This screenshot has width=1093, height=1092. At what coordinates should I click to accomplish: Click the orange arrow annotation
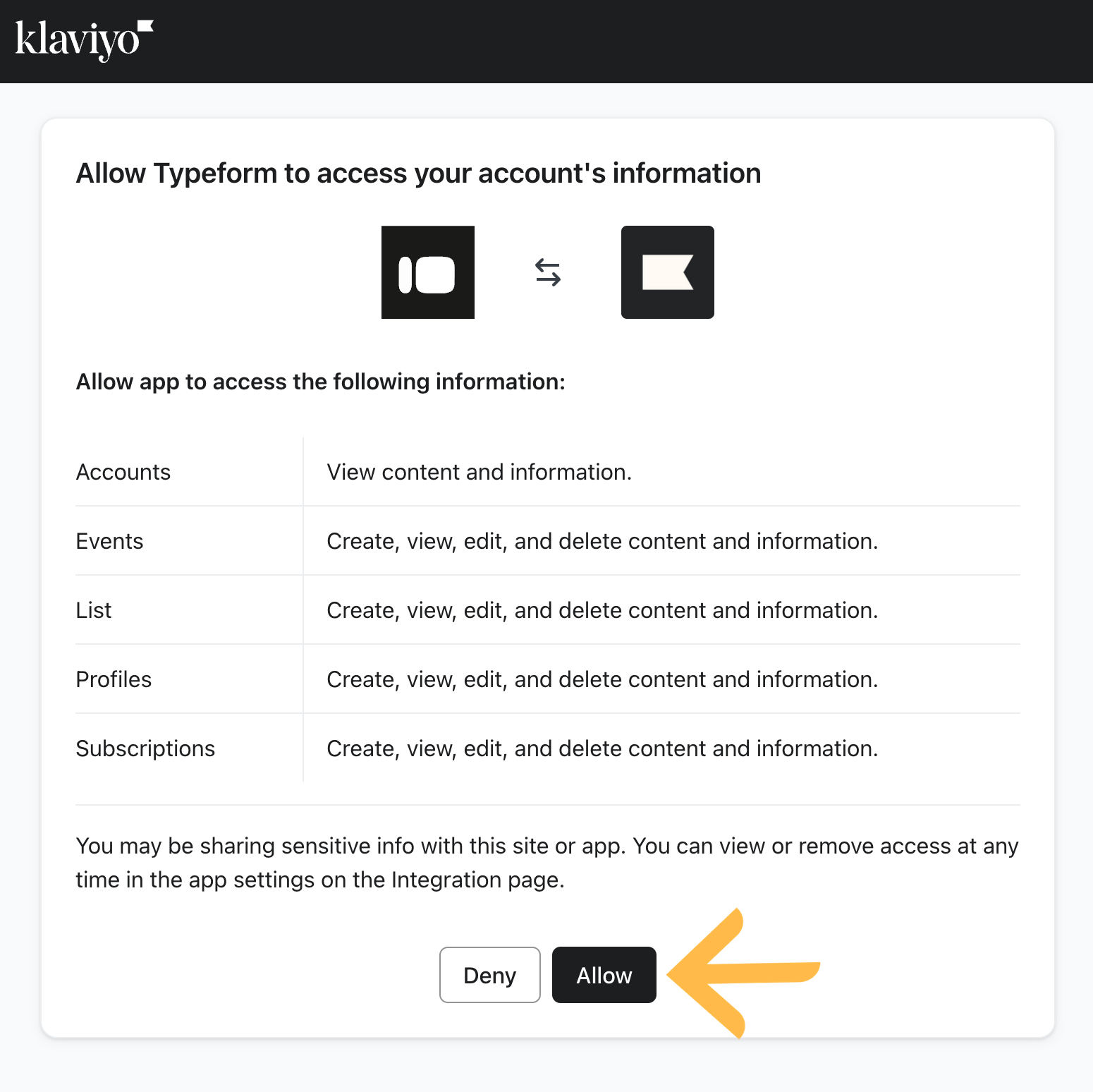[743, 973]
